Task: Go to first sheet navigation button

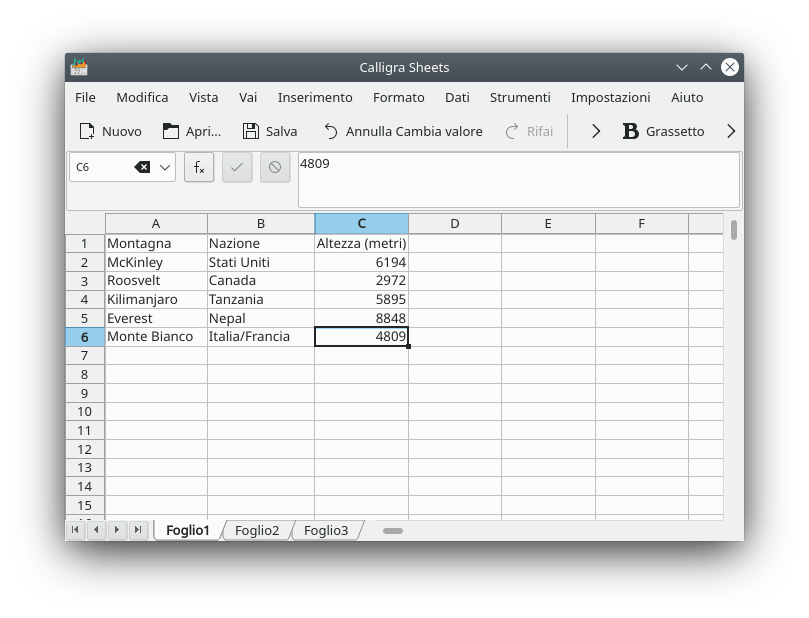Action: [75, 530]
